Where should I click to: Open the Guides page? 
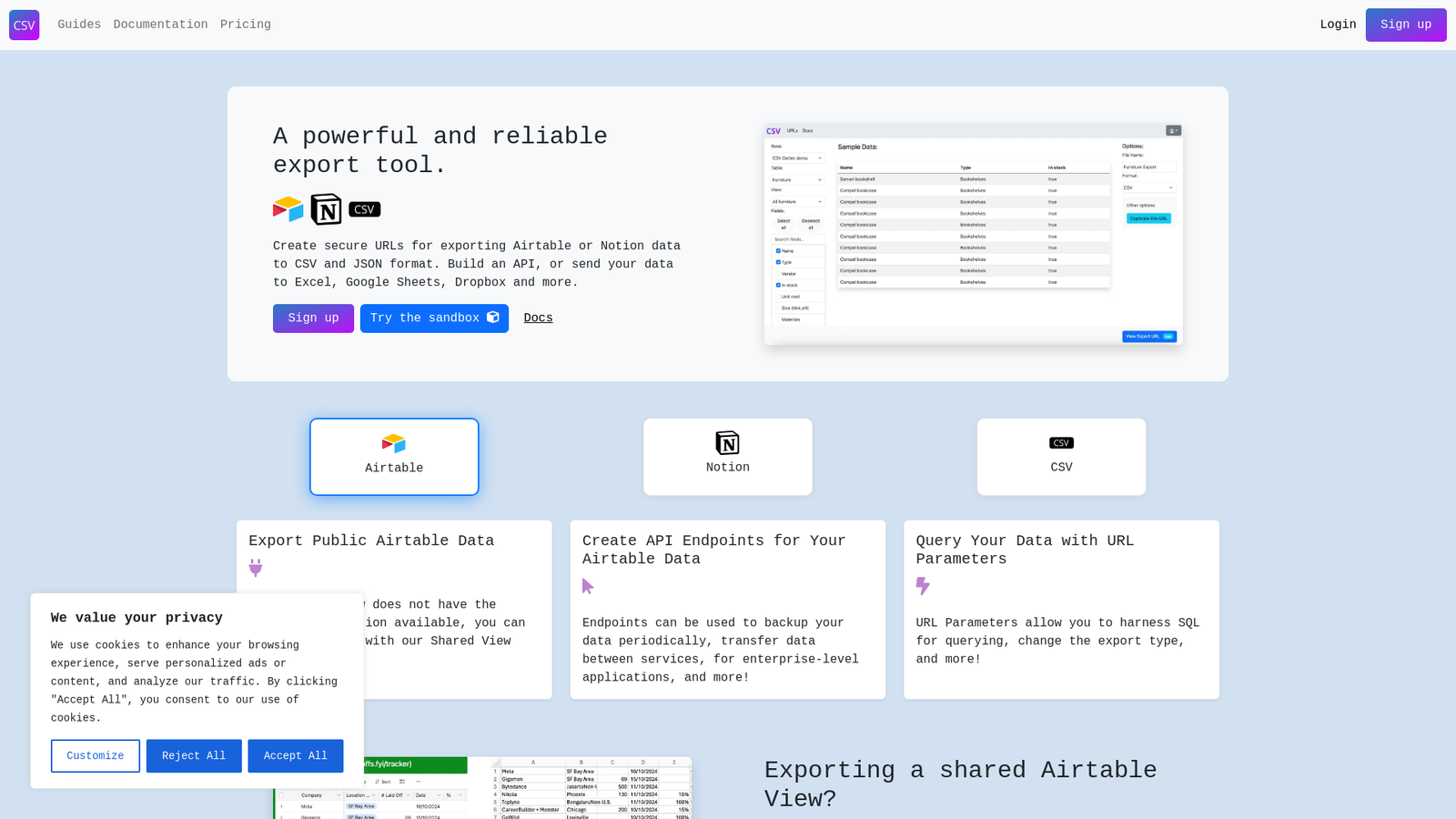79,25
